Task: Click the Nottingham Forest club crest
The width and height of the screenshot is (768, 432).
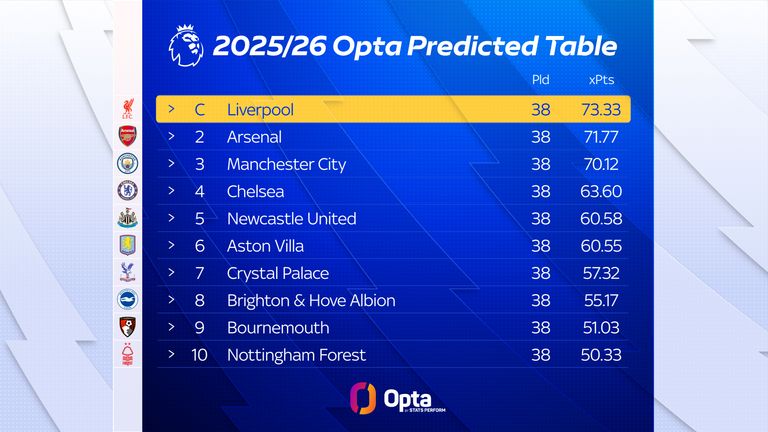Action: tap(127, 354)
